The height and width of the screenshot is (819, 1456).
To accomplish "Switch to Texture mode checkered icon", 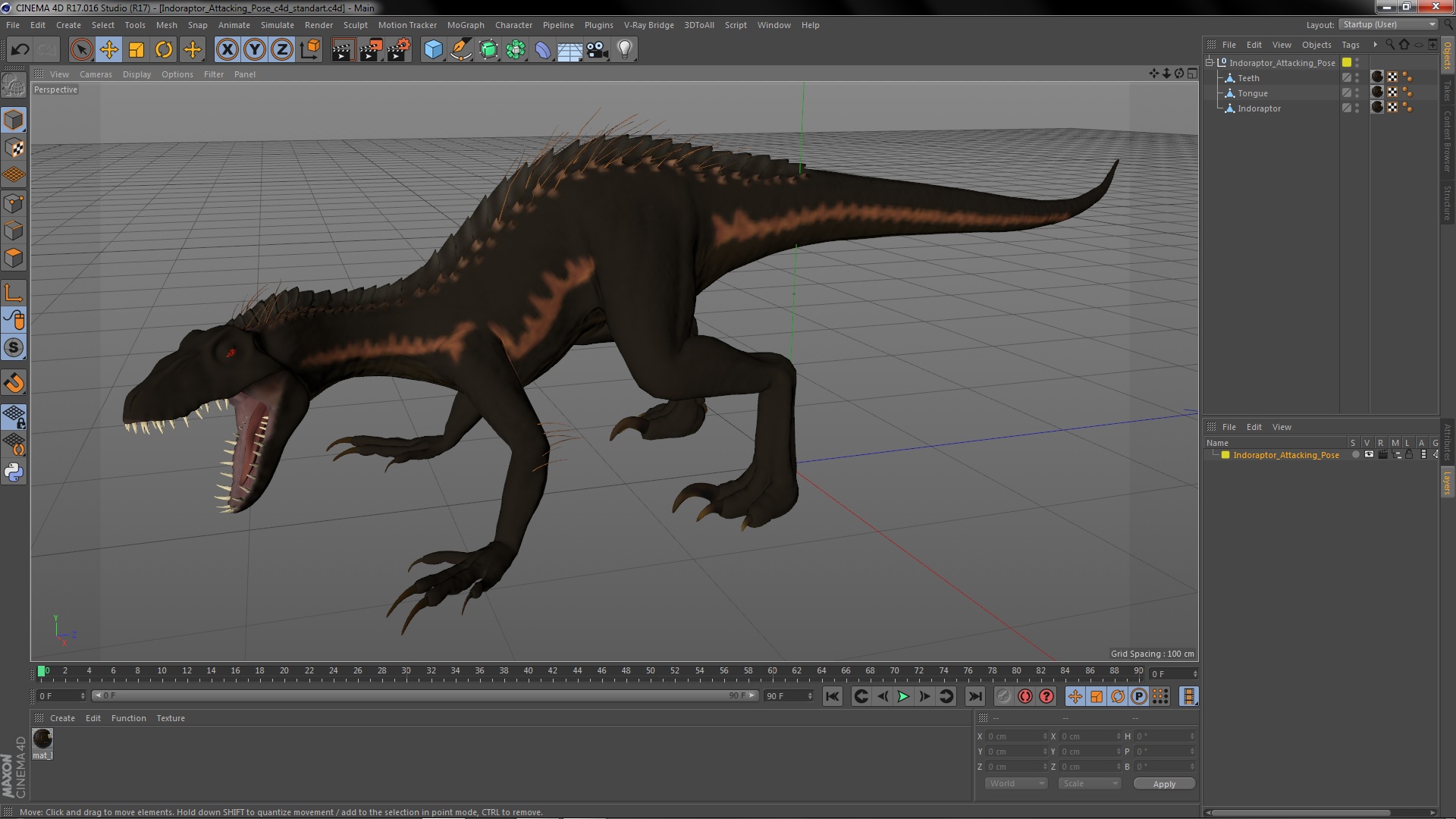I will click(14, 148).
